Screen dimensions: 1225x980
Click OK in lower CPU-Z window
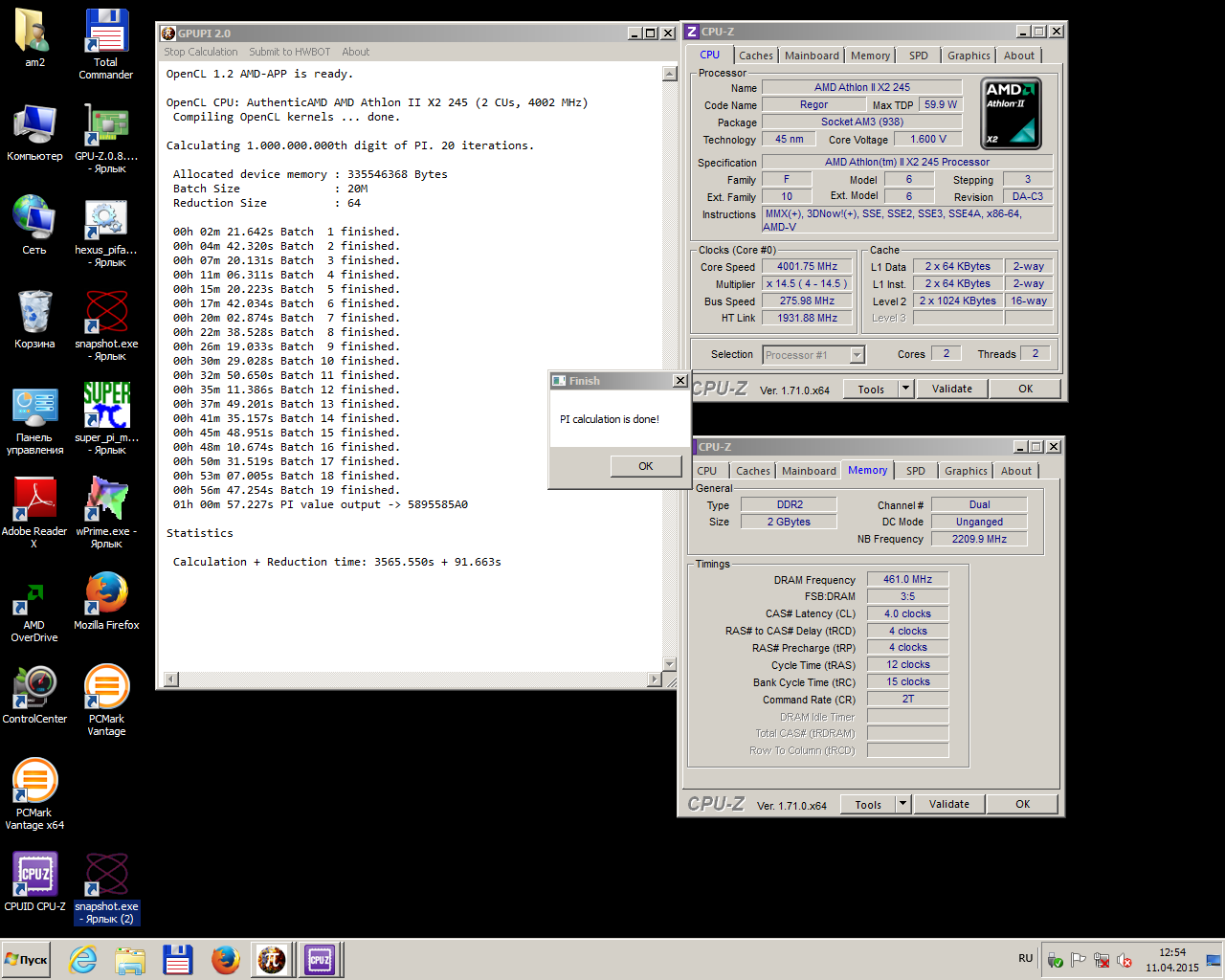(1023, 804)
